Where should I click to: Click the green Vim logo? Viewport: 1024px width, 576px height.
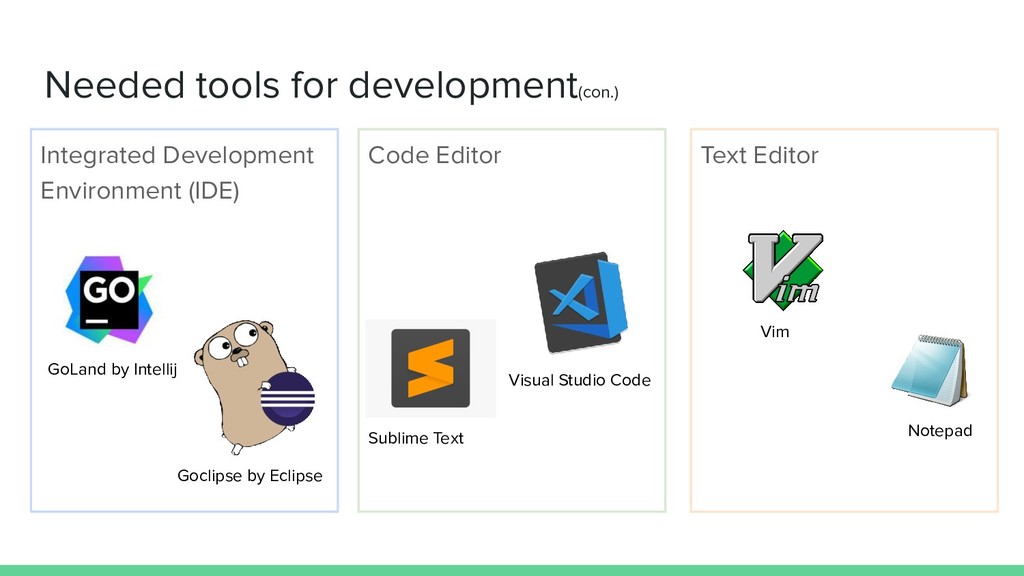(783, 270)
